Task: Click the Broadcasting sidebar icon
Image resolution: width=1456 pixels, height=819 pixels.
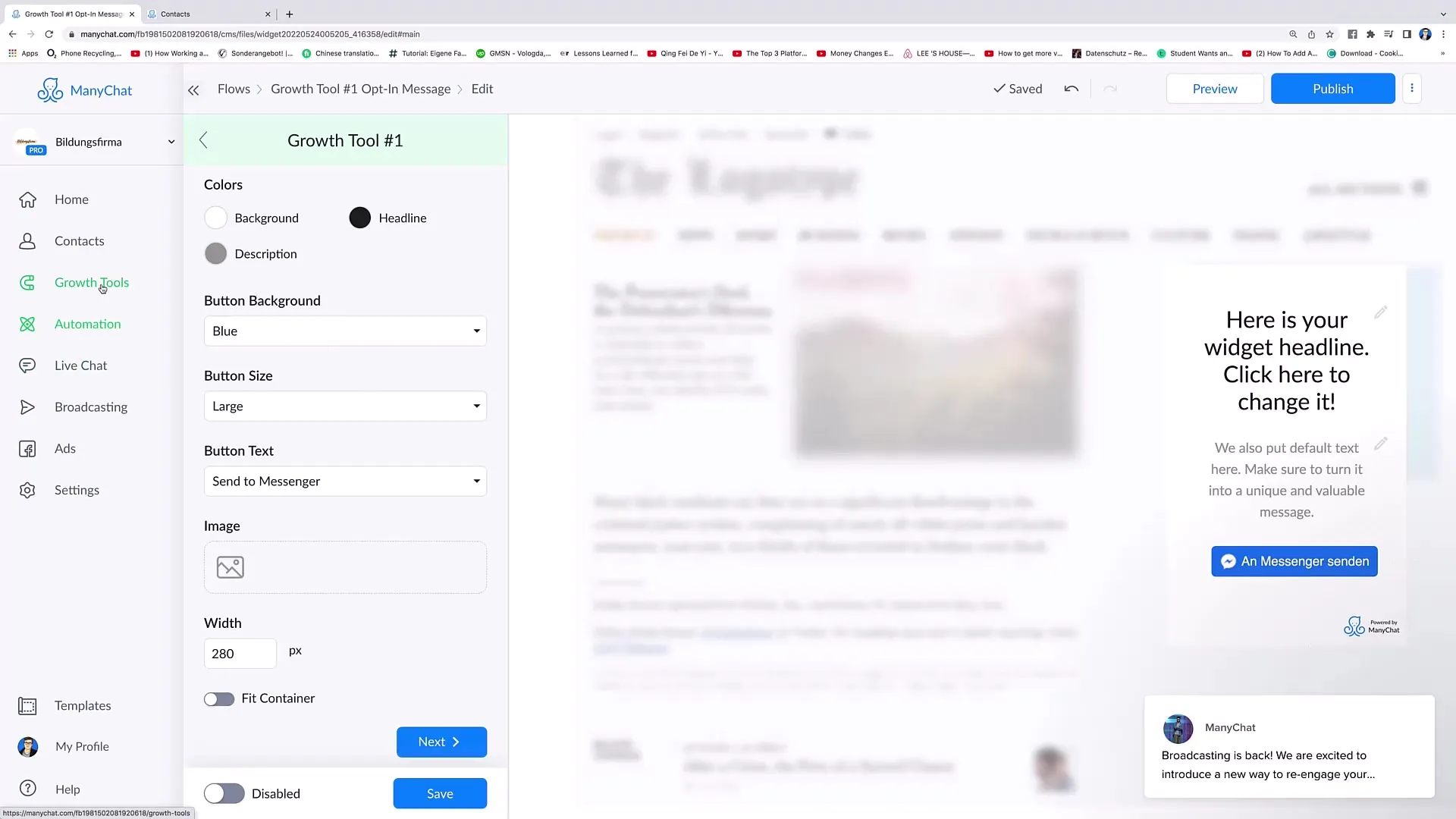Action: pos(27,407)
